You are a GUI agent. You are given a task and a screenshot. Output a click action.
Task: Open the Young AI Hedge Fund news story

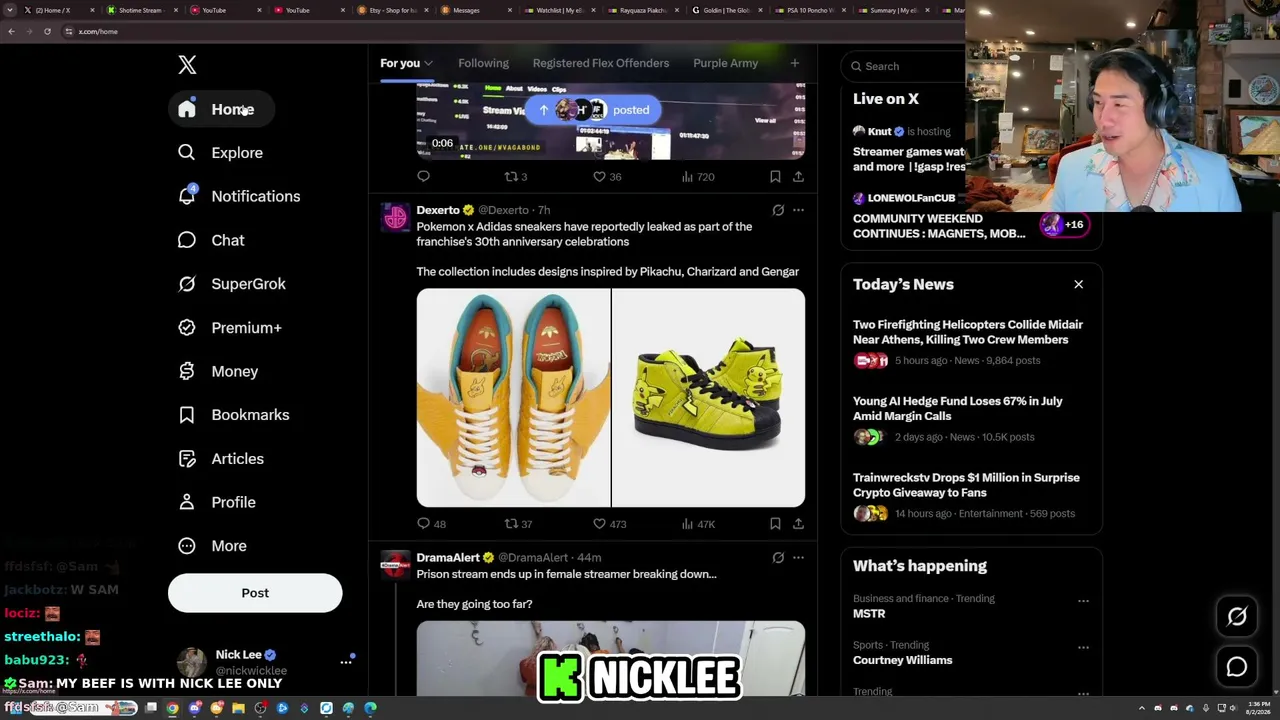[958, 408]
